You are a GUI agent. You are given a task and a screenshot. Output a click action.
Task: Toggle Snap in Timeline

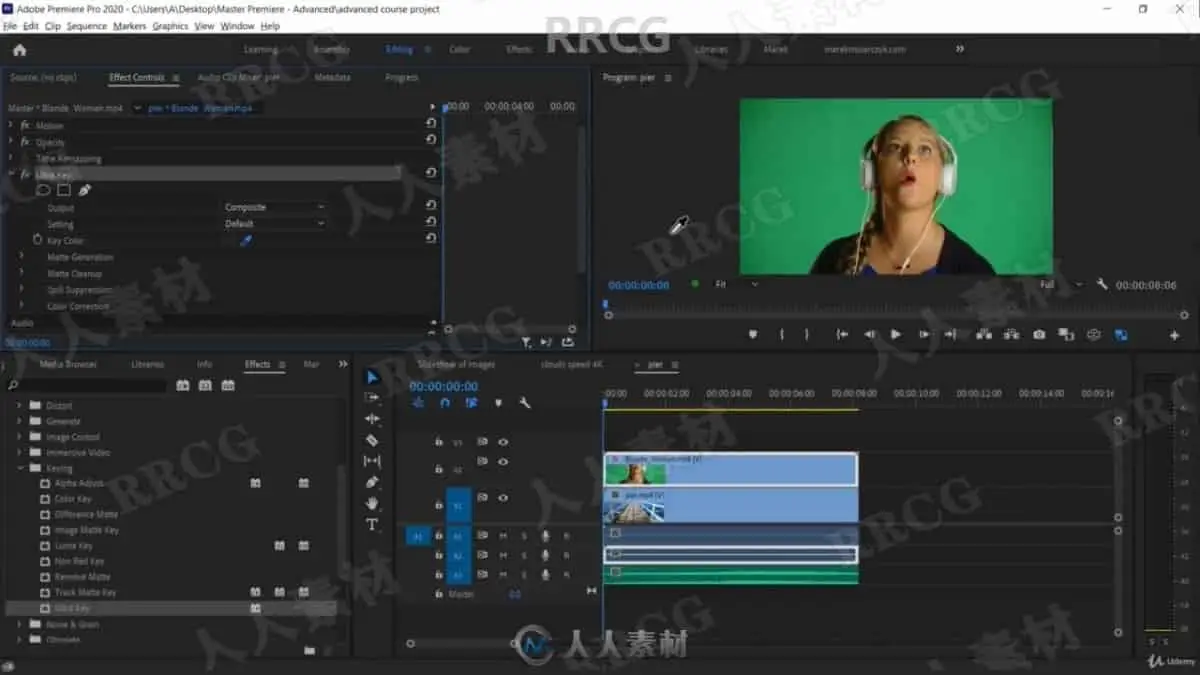[445, 403]
